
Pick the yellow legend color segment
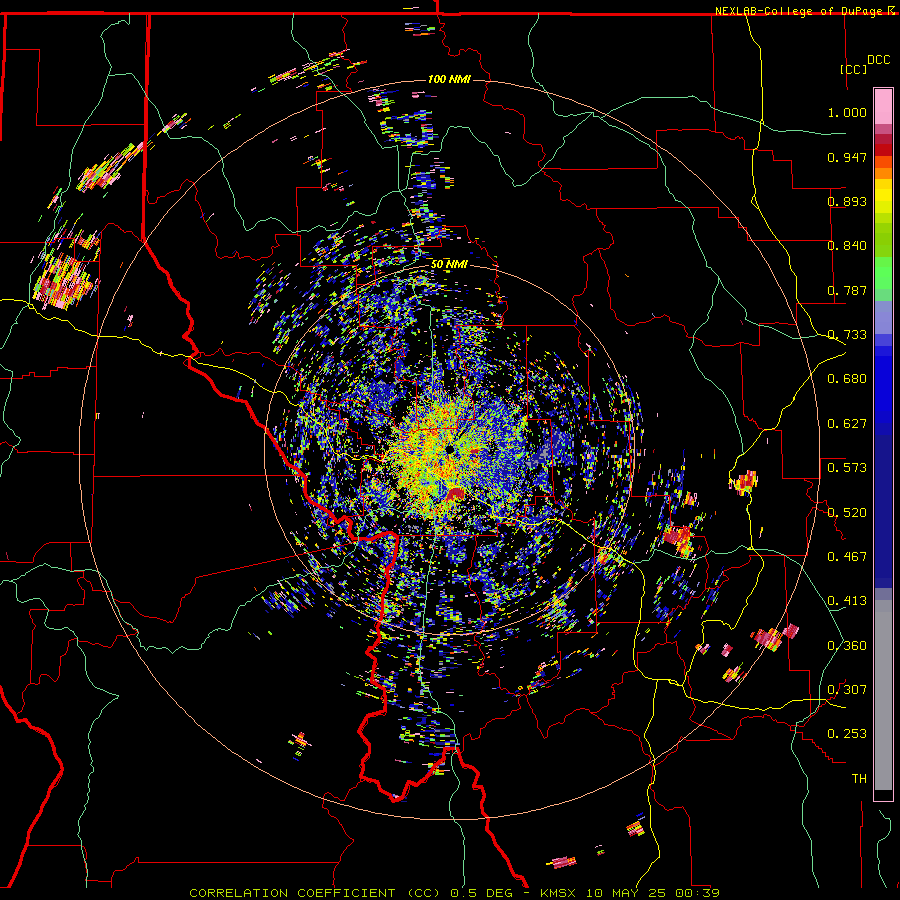click(883, 196)
